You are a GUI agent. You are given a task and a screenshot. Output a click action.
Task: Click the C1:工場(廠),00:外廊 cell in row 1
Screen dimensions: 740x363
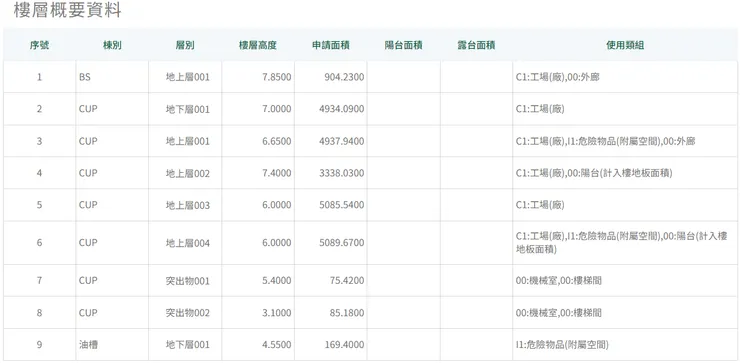(626, 77)
